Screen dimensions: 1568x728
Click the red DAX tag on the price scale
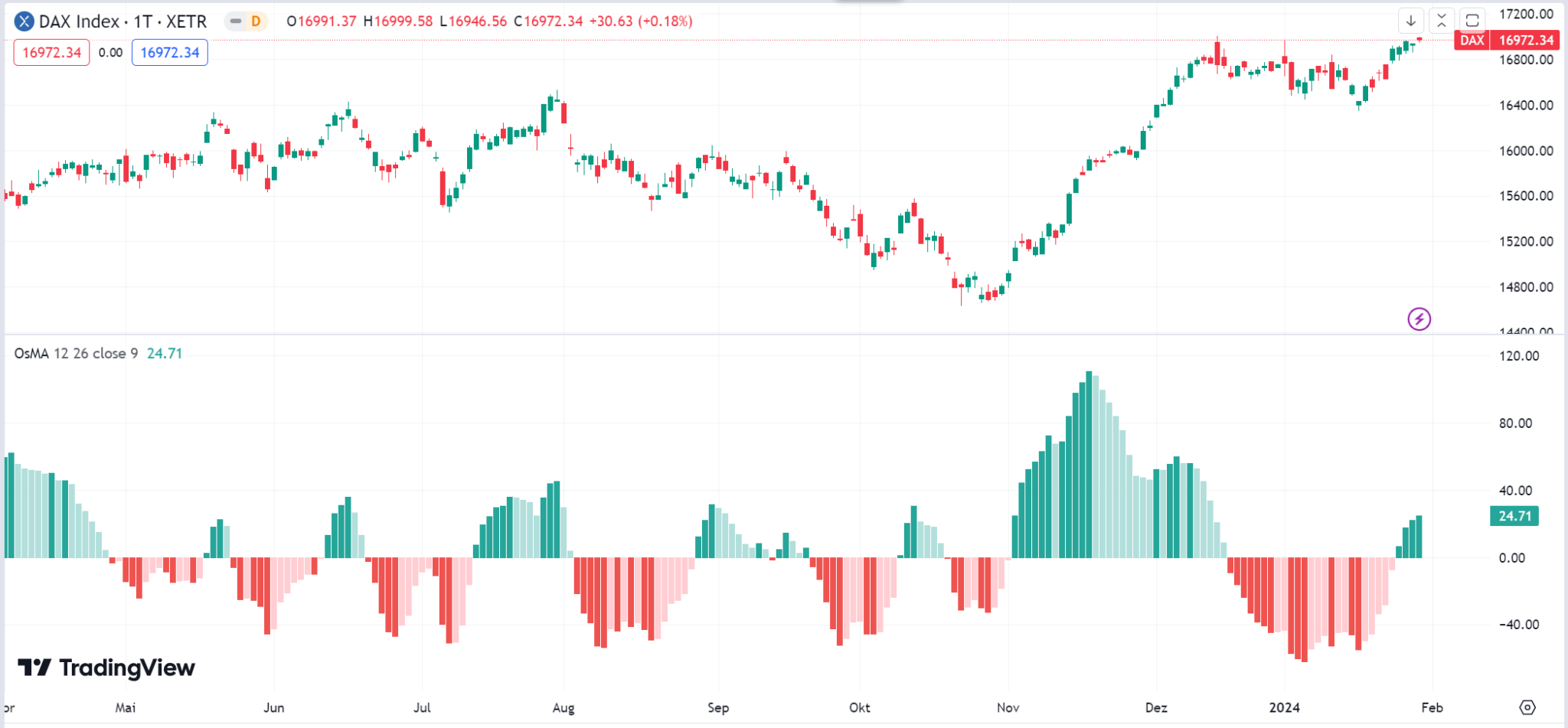point(1471,41)
